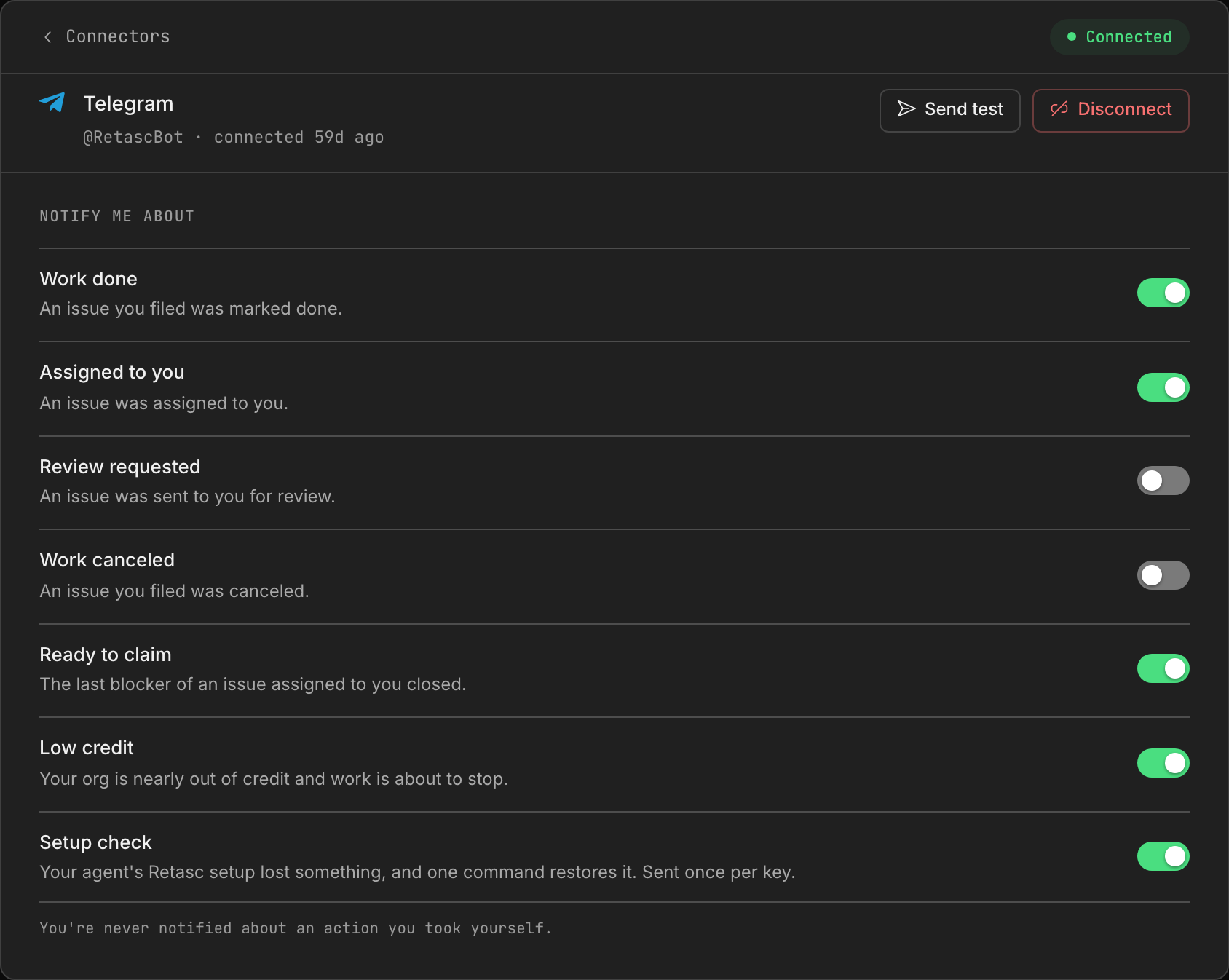
Task: Click "An issue was assigned to you." description
Action: click(x=164, y=403)
